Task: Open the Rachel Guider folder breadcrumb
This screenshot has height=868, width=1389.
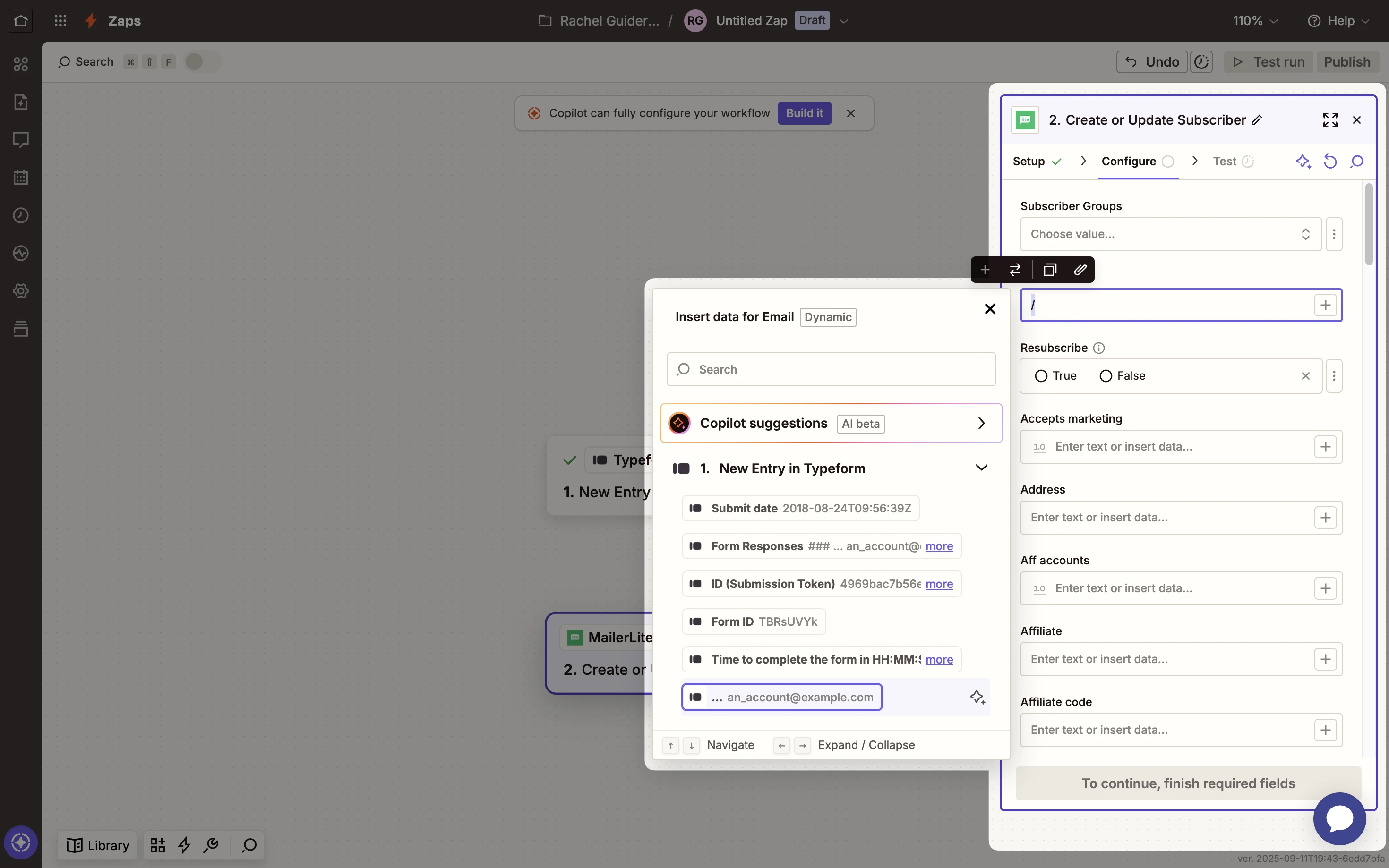Action: (599, 21)
